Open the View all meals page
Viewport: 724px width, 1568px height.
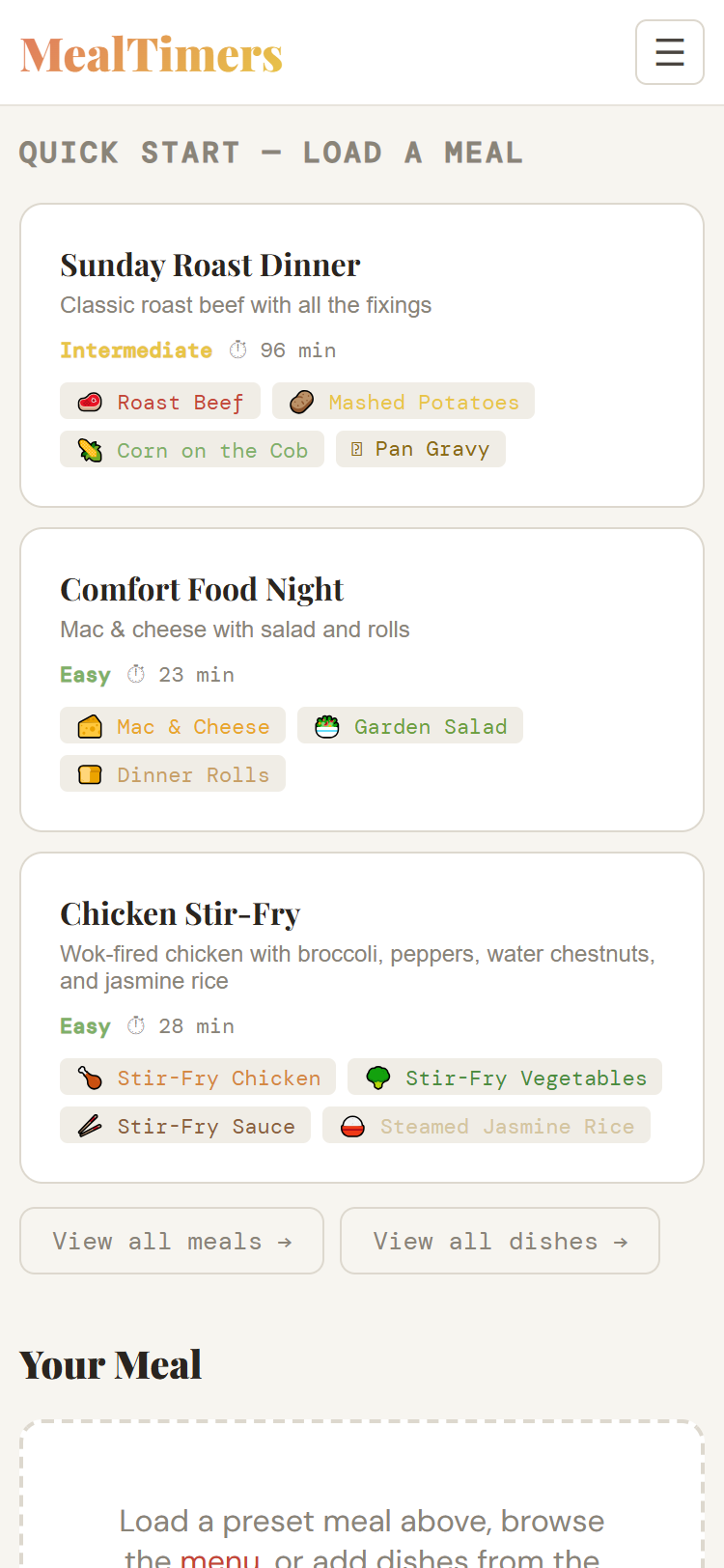click(x=172, y=1240)
